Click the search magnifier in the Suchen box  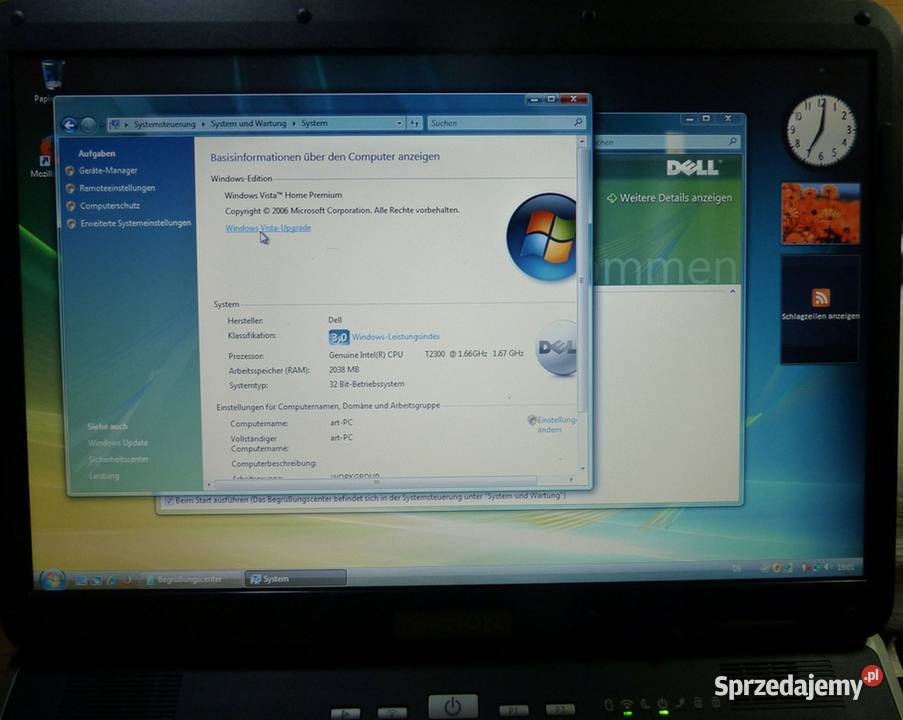577,123
